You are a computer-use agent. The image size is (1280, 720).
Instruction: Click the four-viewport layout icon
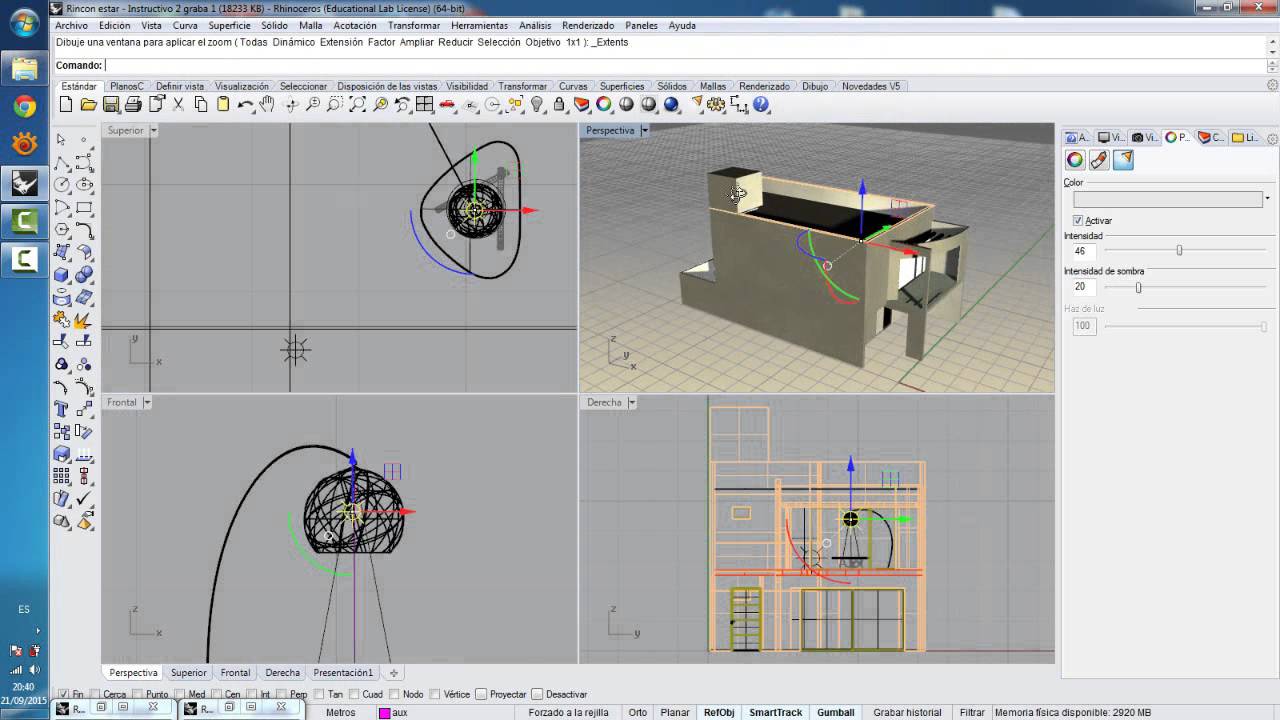(424, 105)
